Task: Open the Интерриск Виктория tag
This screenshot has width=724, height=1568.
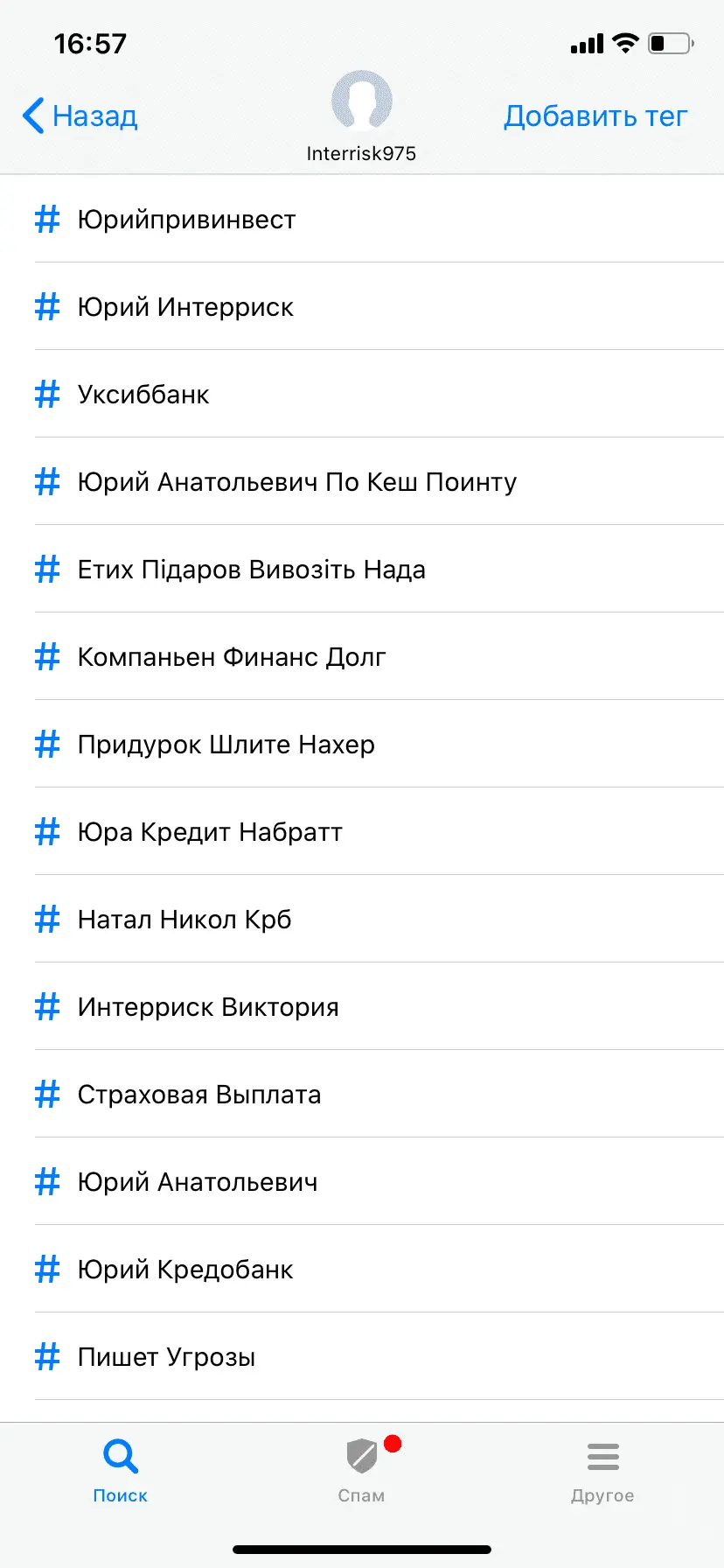Action: tap(208, 1007)
